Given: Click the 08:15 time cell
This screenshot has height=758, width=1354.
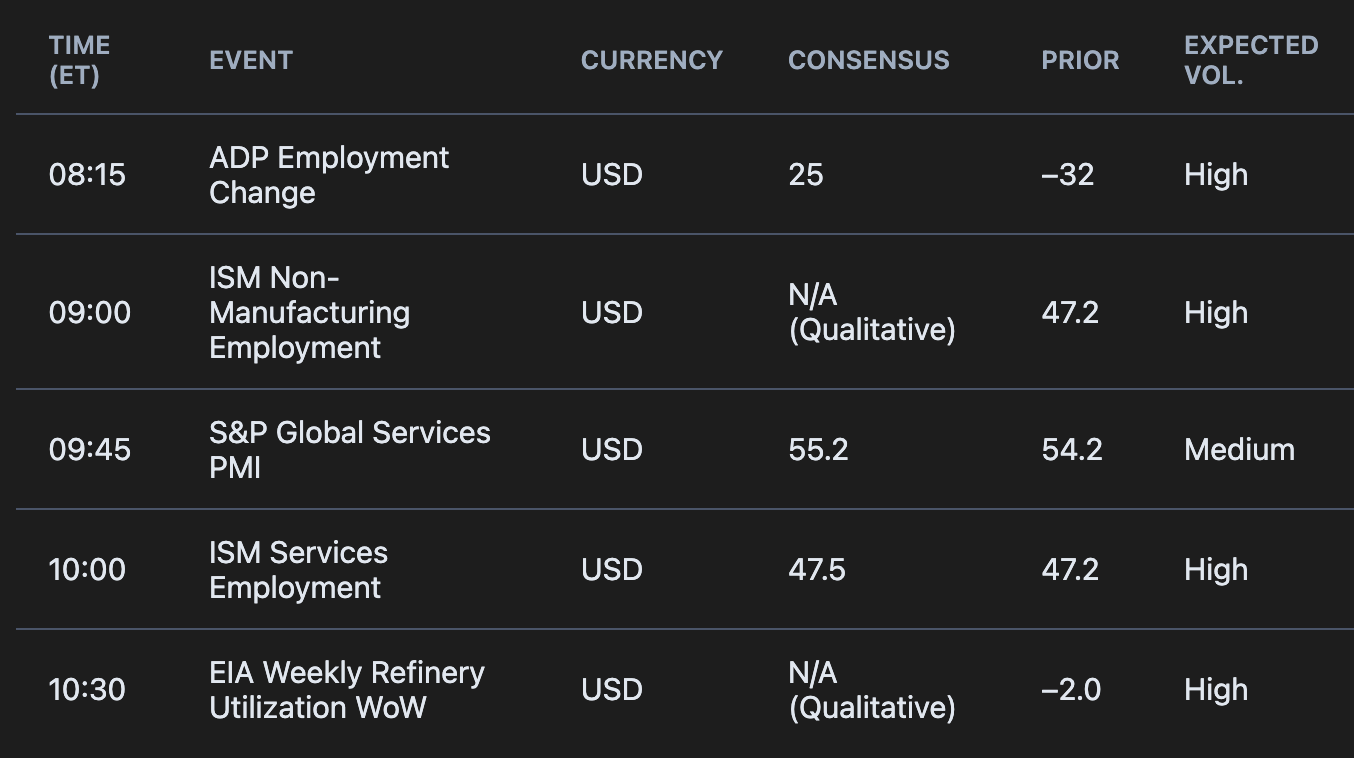Looking at the screenshot, I should [x=87, y=175].
